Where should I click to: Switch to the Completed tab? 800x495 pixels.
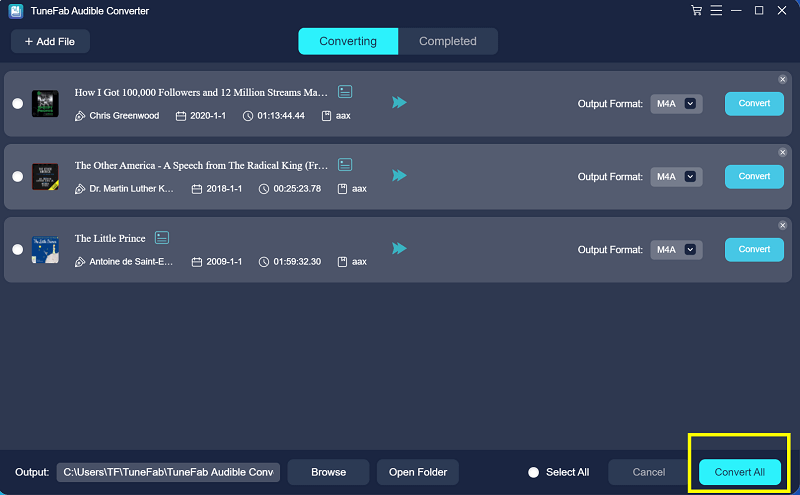(447, 41)
